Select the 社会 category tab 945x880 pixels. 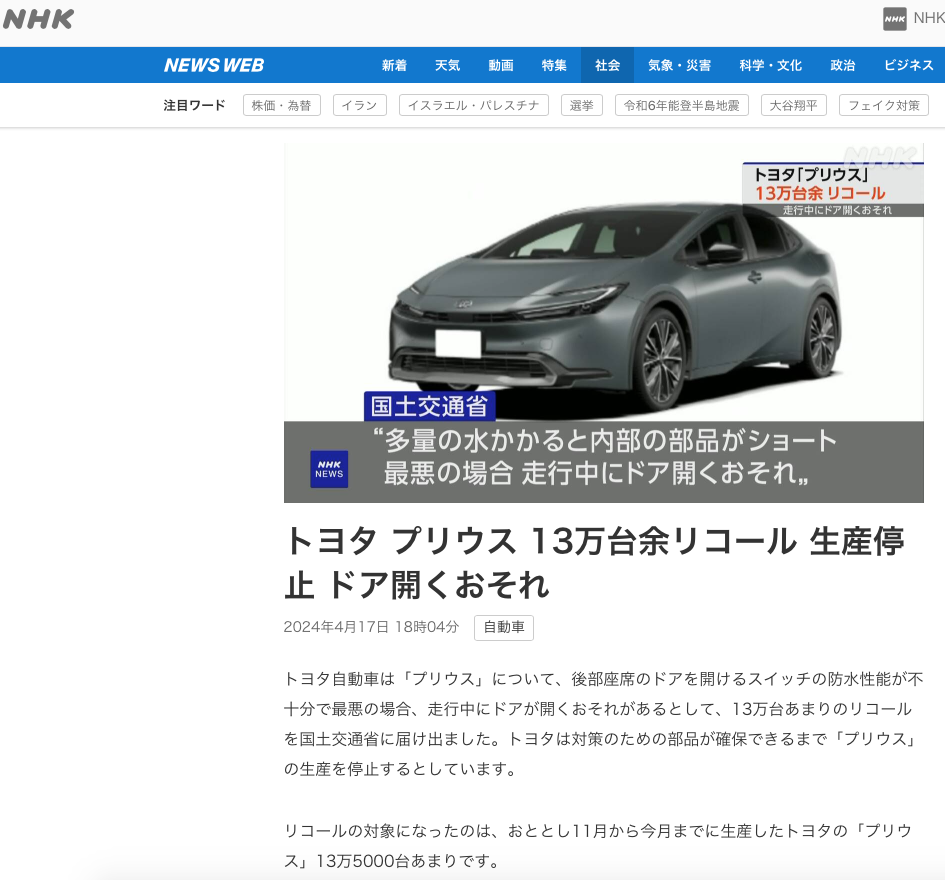pyautogui.click(x=607, y=65)
